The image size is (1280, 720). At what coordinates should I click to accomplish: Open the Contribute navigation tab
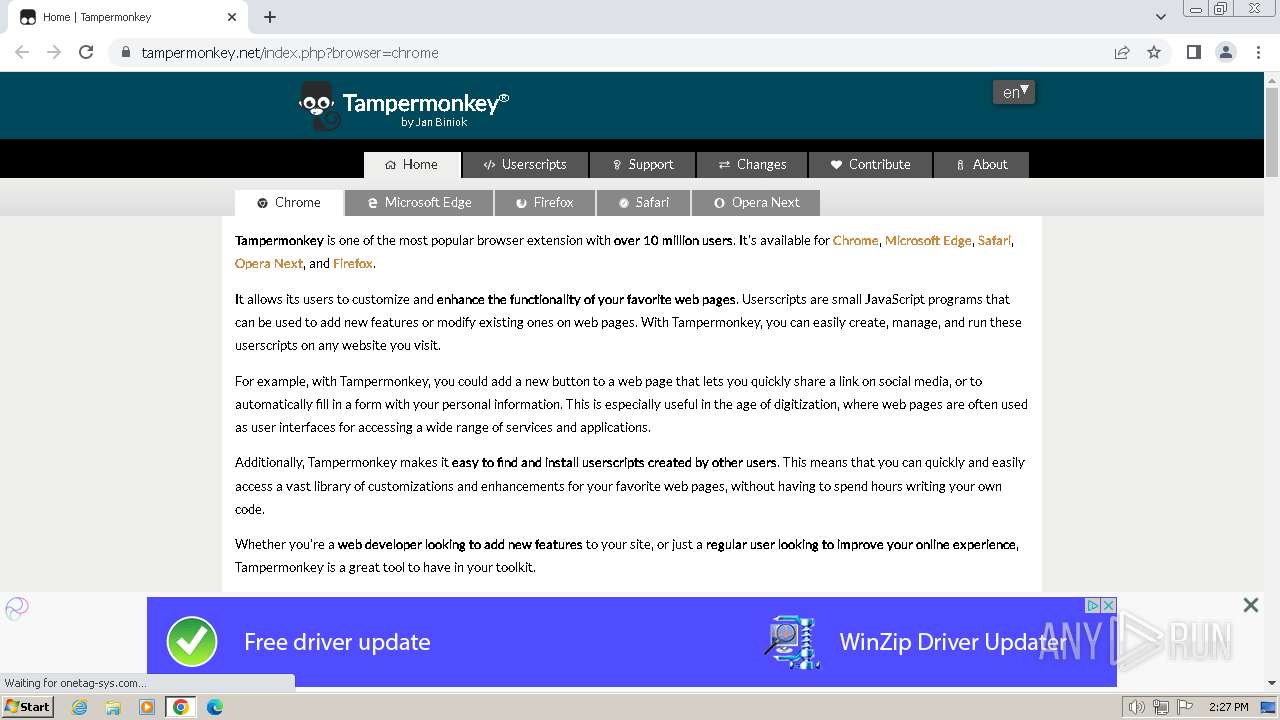point(870,164)
